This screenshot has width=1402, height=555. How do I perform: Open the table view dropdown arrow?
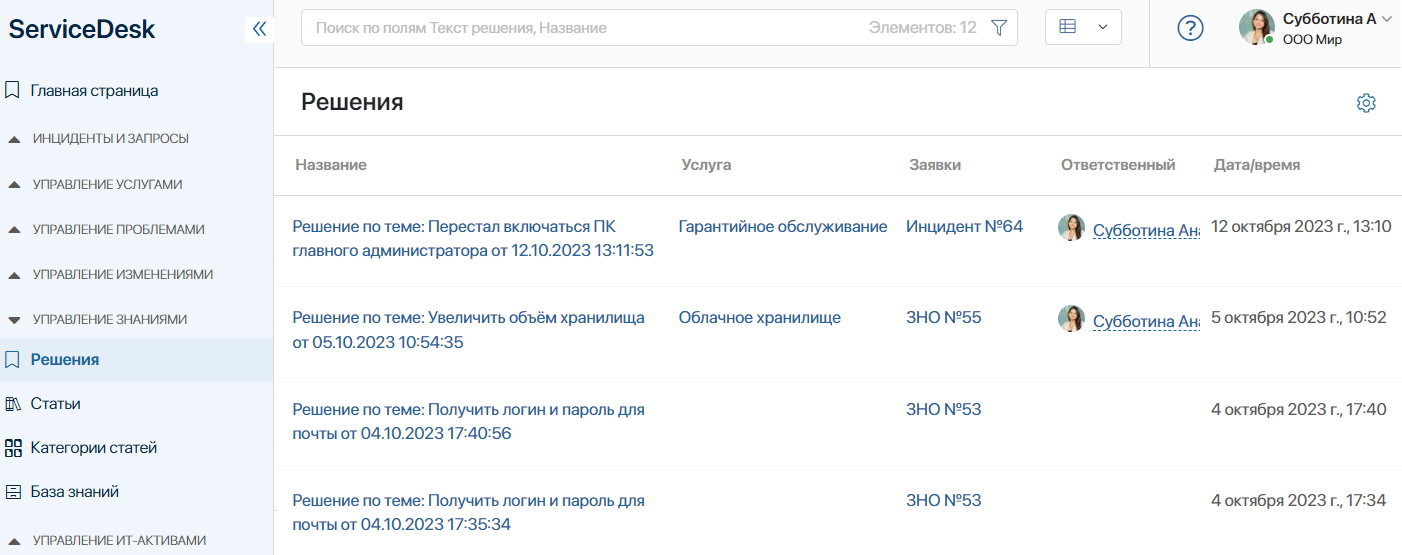tap(1103, 28)
